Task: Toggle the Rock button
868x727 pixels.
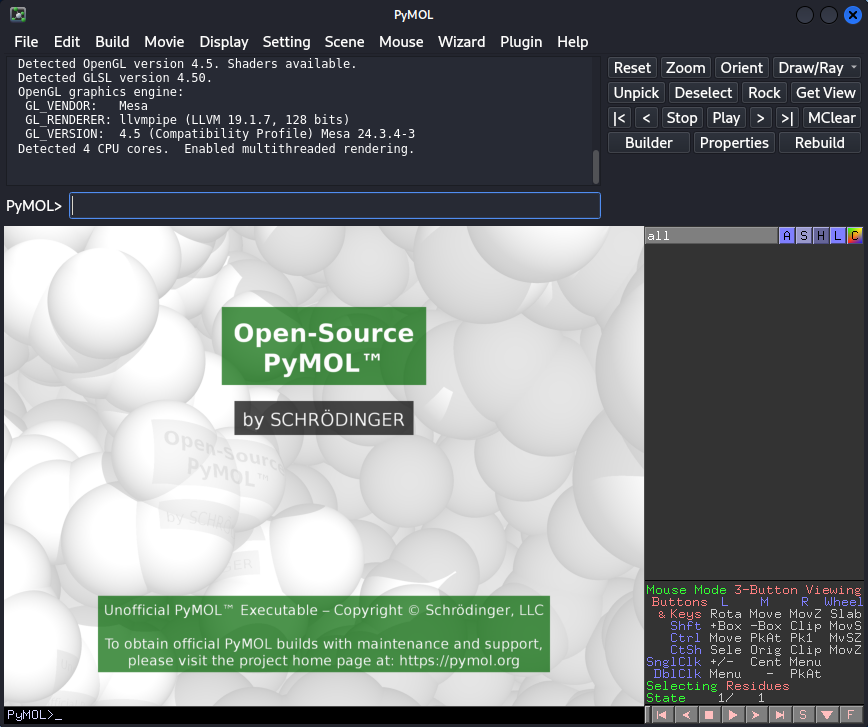Action: (764, 93)
